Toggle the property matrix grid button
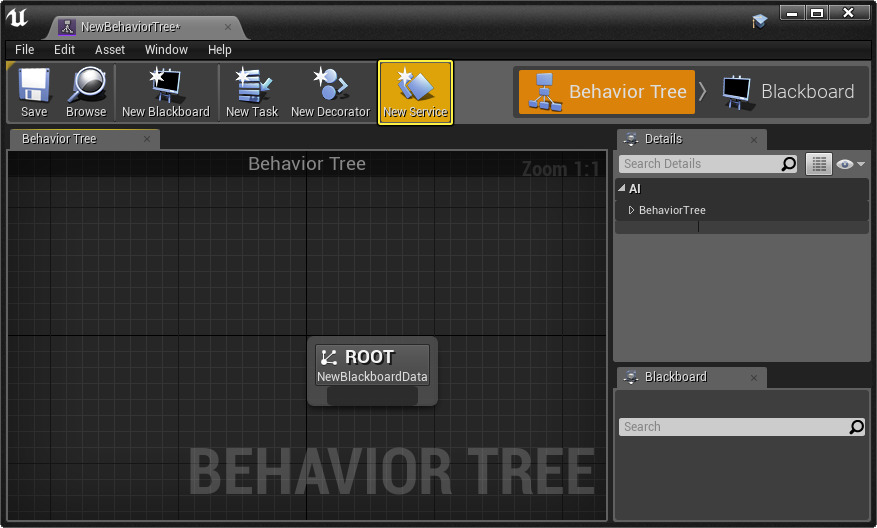Screen dimensions: 877x528 pos(819,164)
